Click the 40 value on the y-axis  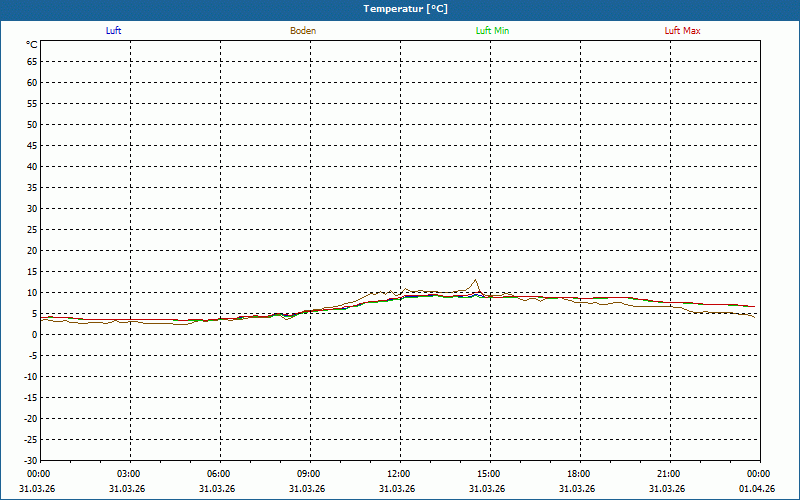32,167
